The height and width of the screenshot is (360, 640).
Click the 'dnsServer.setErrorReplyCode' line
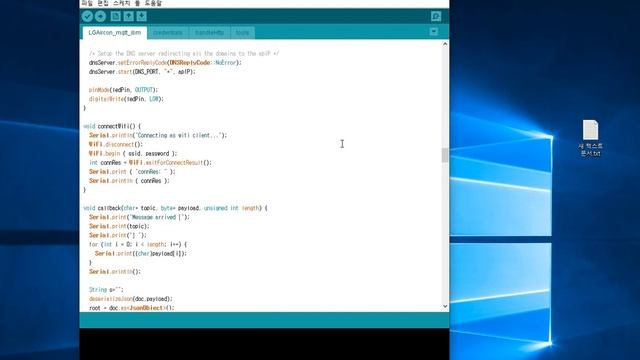(x=165, y=62)
